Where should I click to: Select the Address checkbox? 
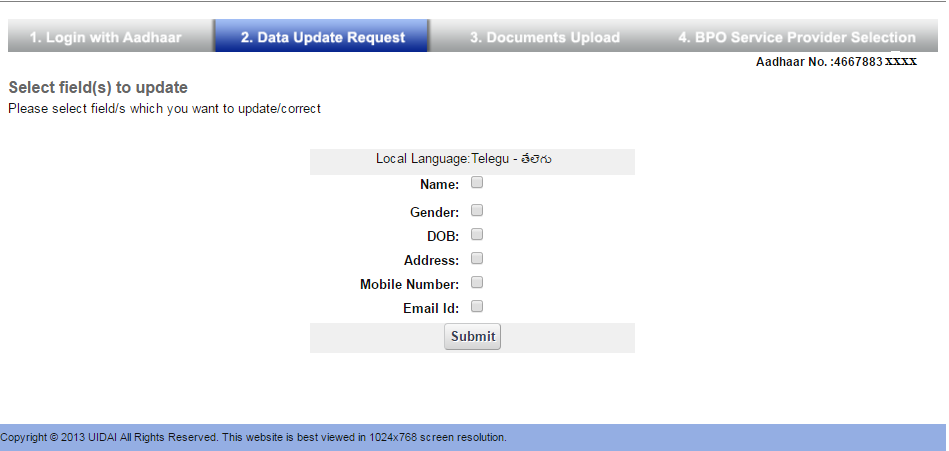click(477, 259)
